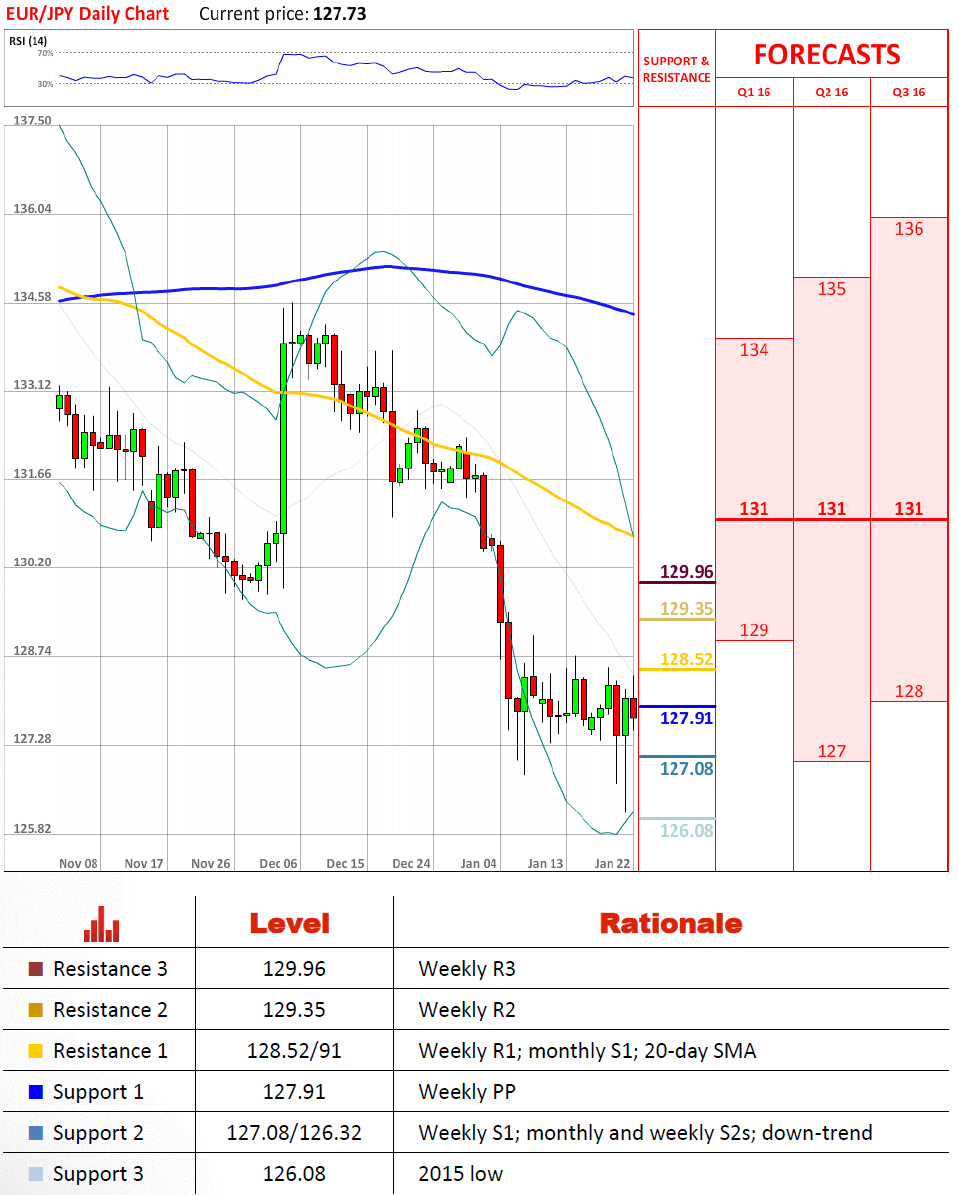The width and height of the screenshot is (959, 1195).
Task: Click the 134 value in Q1 16 forecast
Action: click(x=754, y=350)
